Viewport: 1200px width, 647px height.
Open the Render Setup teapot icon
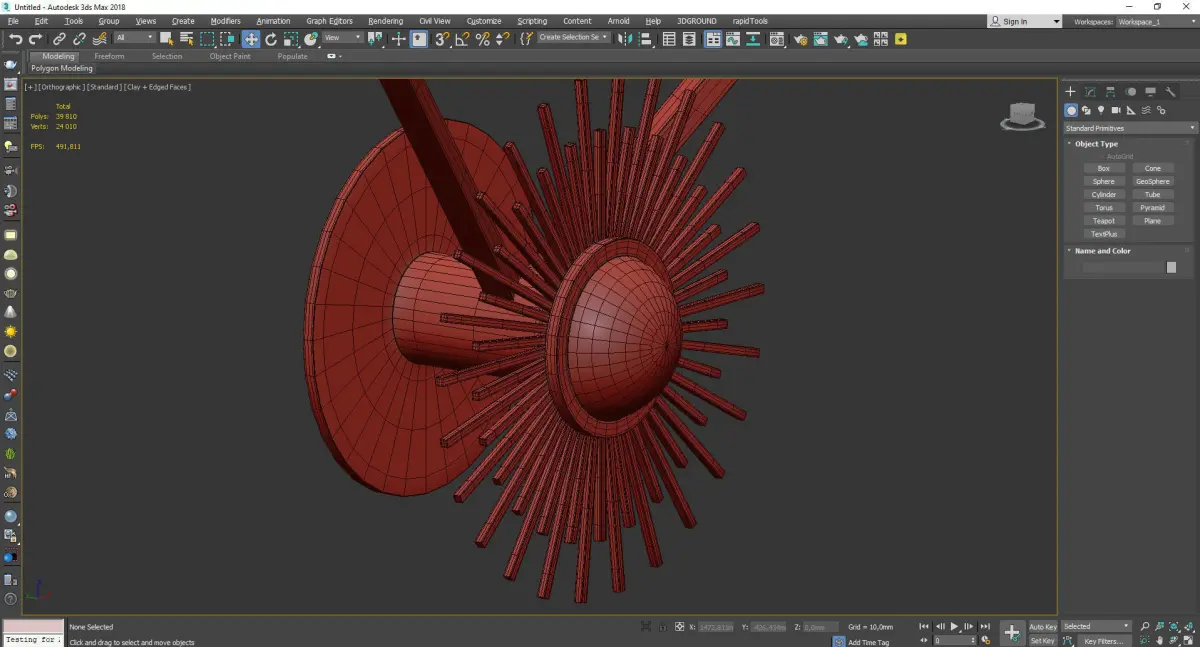(x=801, y=39)
